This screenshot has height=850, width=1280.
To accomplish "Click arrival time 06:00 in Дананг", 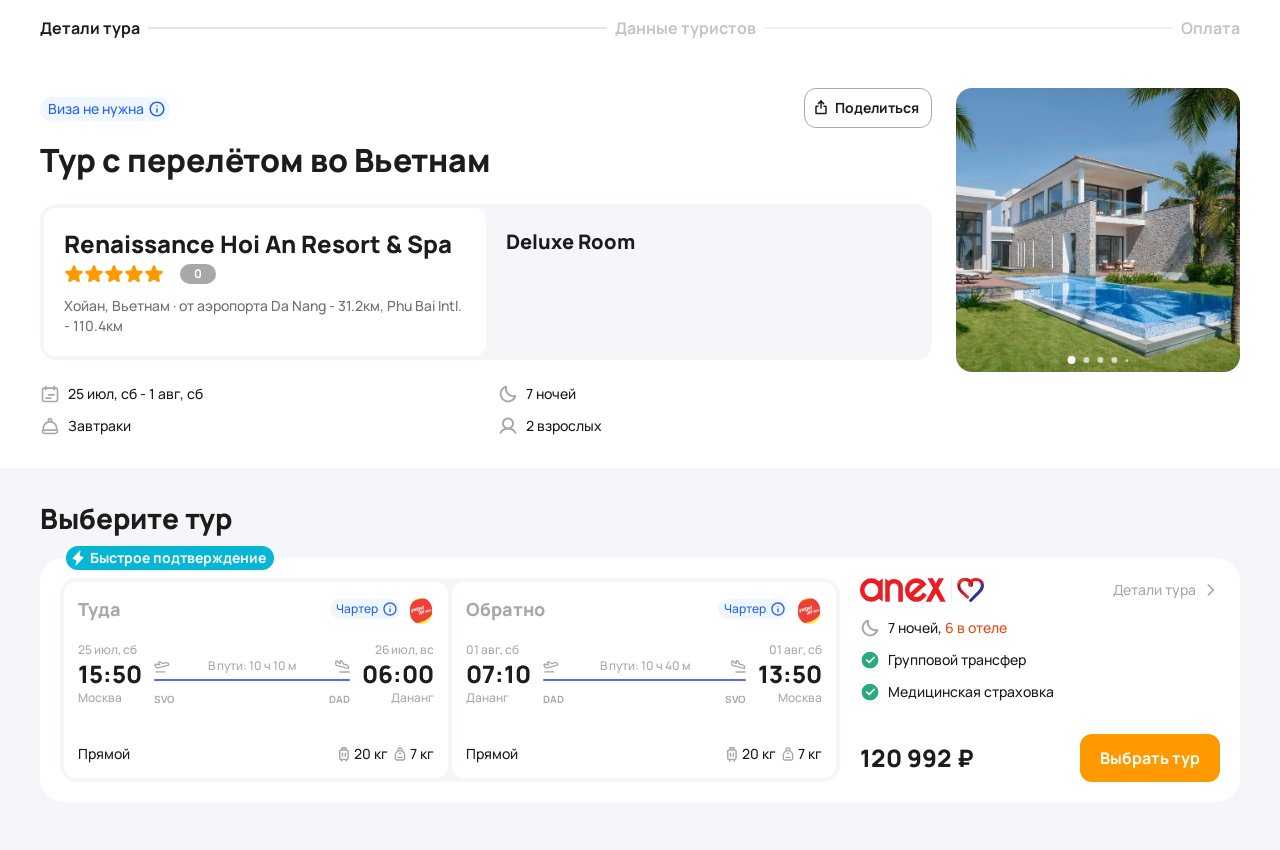I will tap(398, 674).
